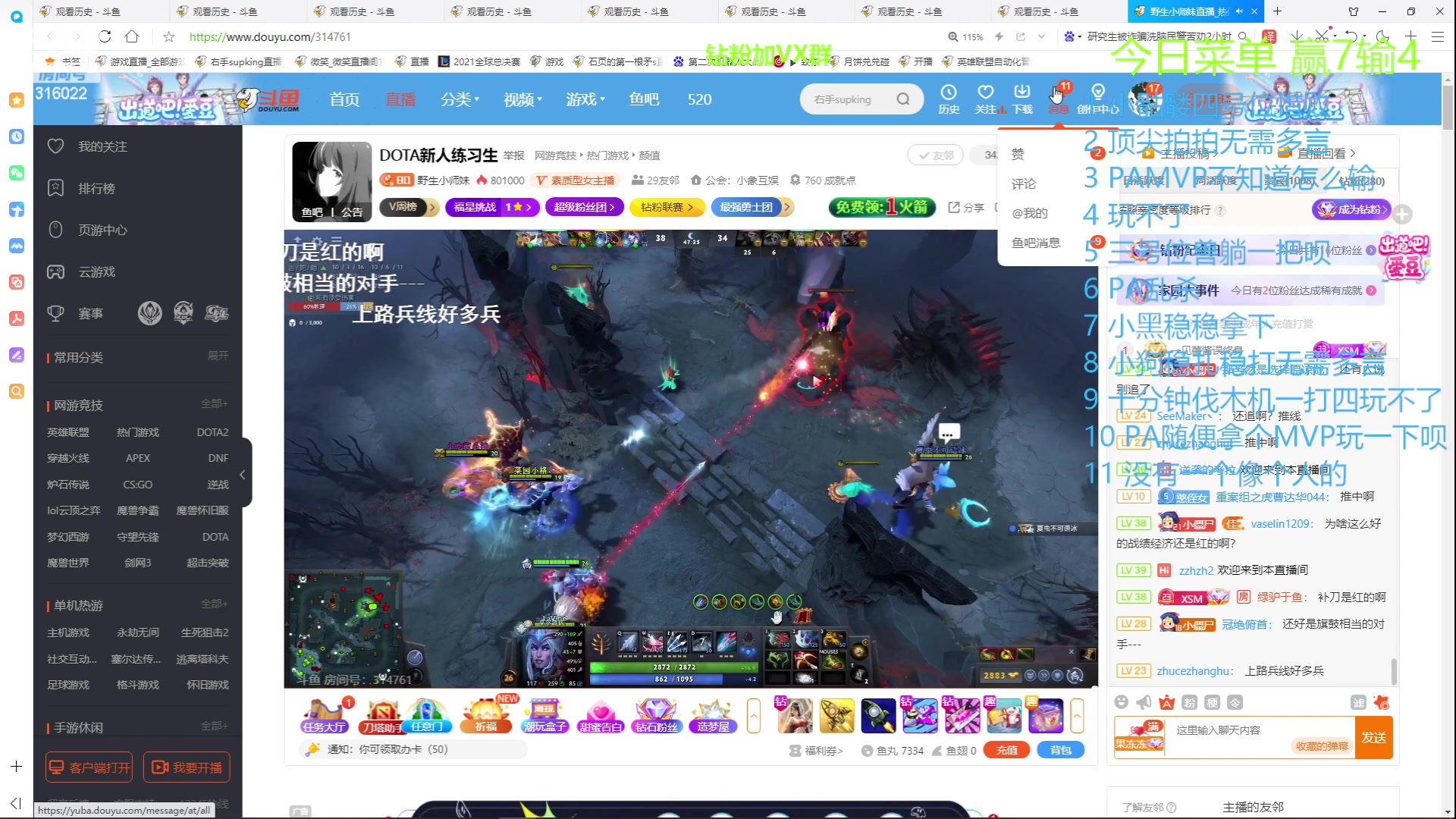Image resolution: width=1456 pixels, height=819 pixels.
Task: Click the 免费领:1火箭 free rocket banner
Action: click(x=882, y=207)
